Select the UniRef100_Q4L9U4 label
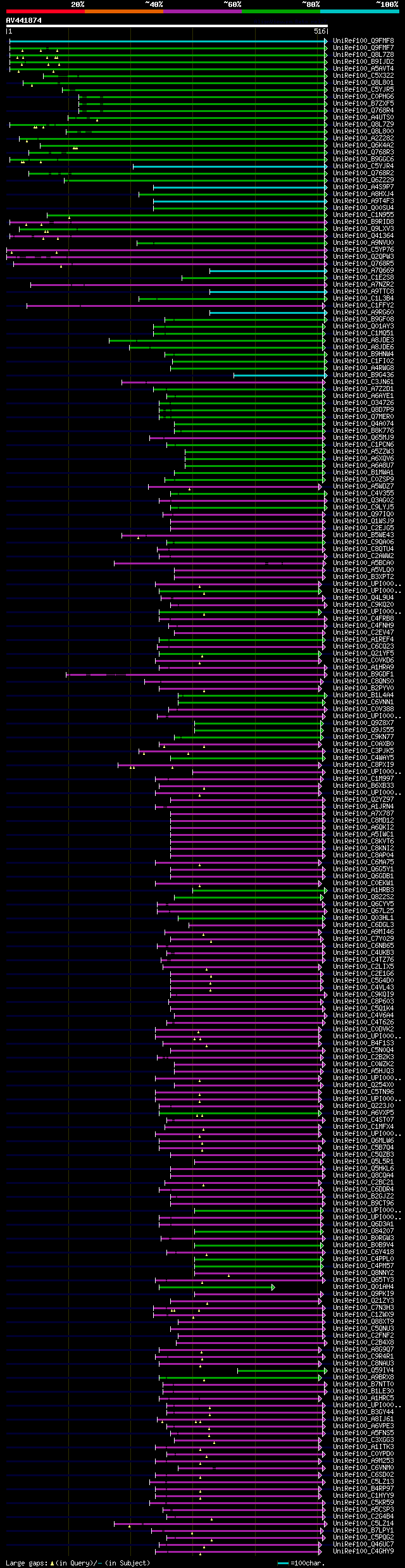Viewport: 405px width, 1568px height. tap(363, 598)
